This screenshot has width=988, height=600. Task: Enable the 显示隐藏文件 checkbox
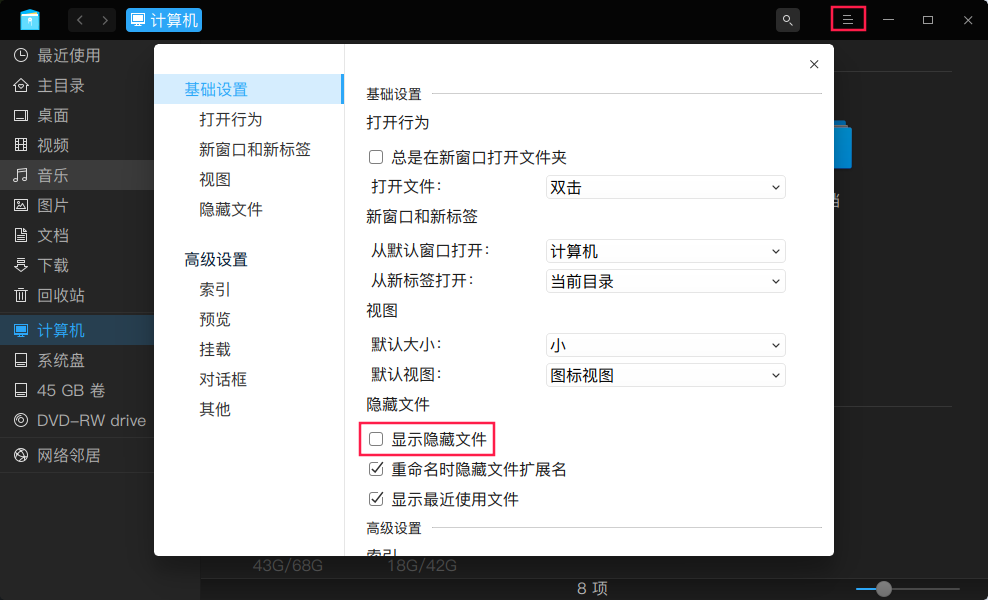pos(376,439)
